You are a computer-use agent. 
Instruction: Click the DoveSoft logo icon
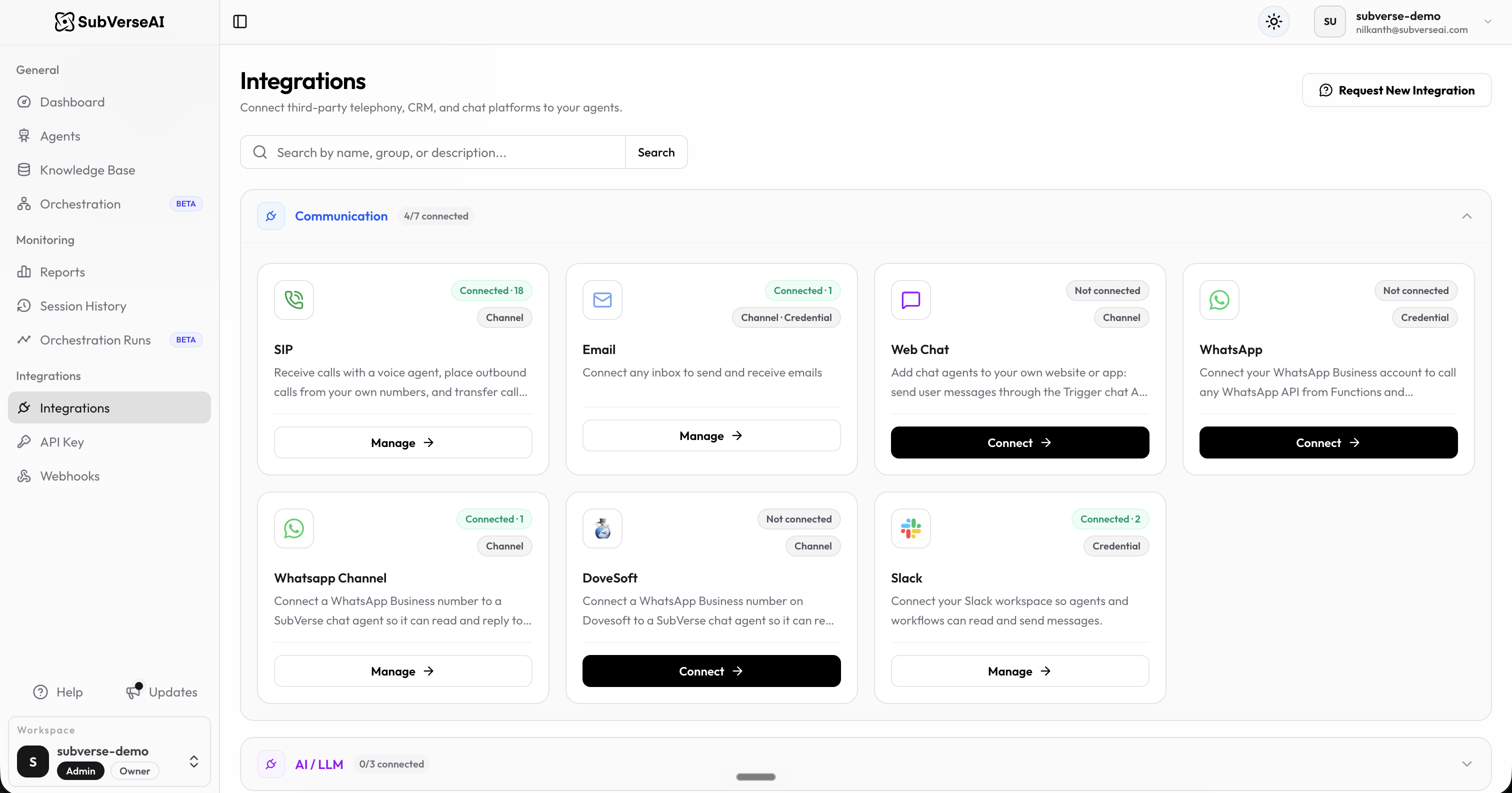pos(602,528)
